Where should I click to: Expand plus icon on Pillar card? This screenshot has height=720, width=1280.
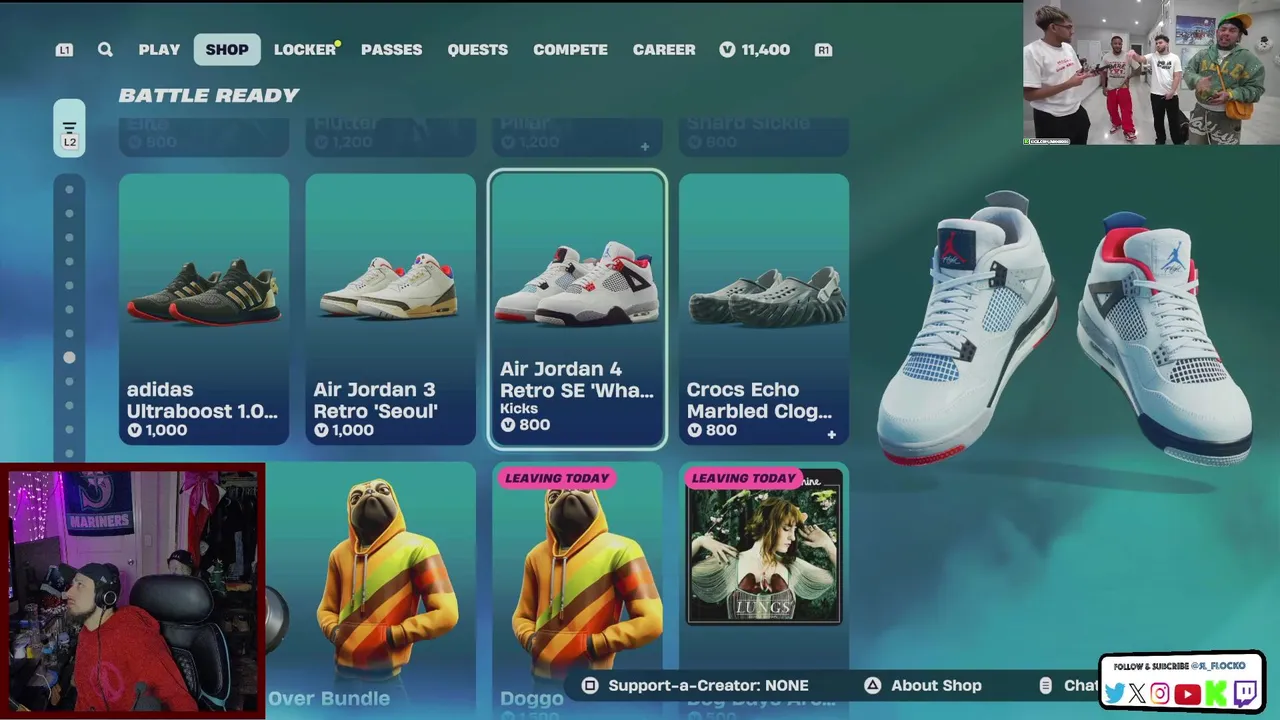tap(645, 147)
